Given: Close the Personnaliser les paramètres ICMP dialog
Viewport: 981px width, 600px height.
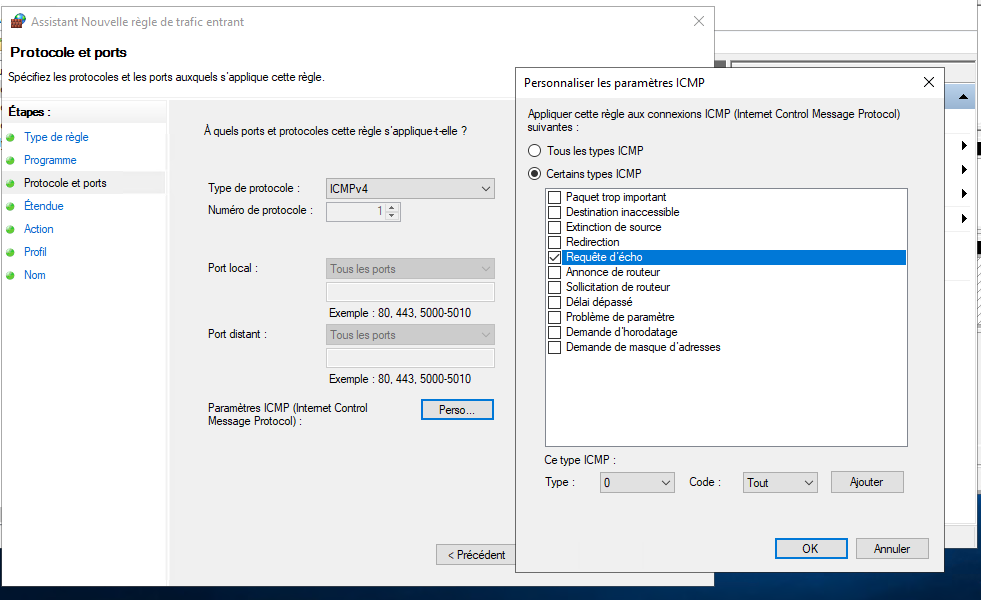Looking at the screenshot, I should [928, 82].
